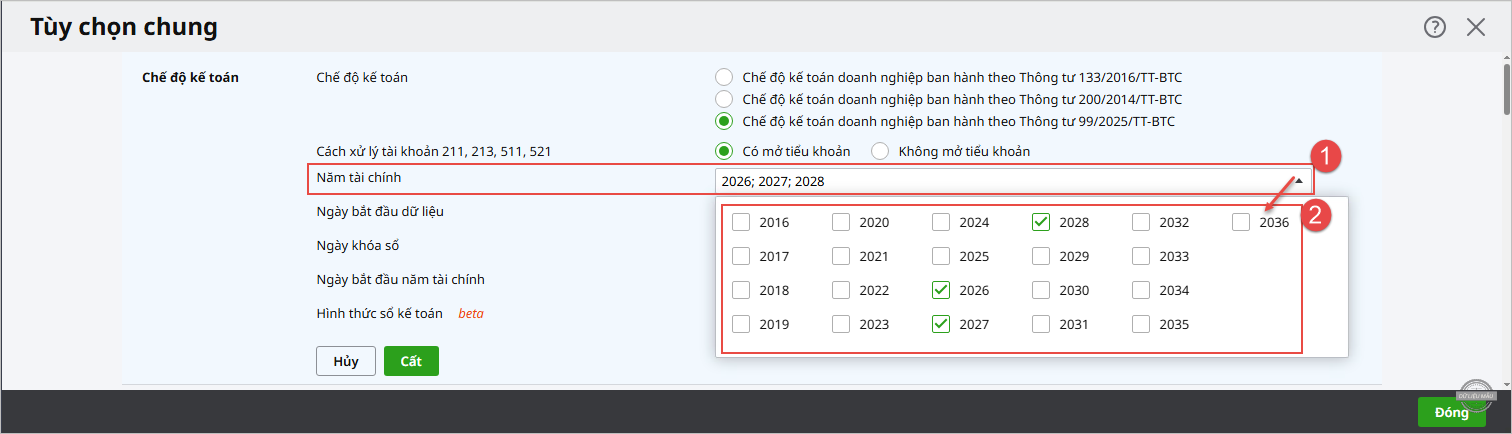Collapse the Năm tài chính dropdown arrow
The height and width of the screenshot is (434, 1512).
[x=1298, y=181]
